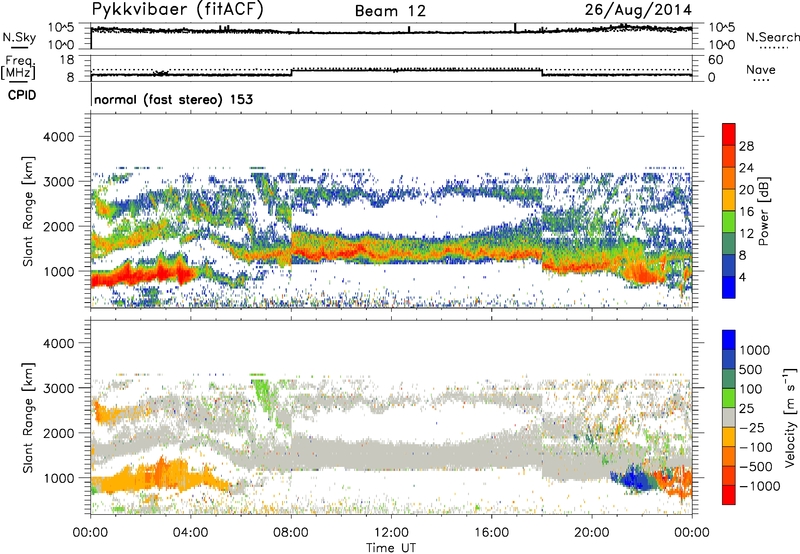The width and height of the screenshot is (800, 554).
Task: Click the "3000" tick of the velocity panel
Action: coord(58,388)
